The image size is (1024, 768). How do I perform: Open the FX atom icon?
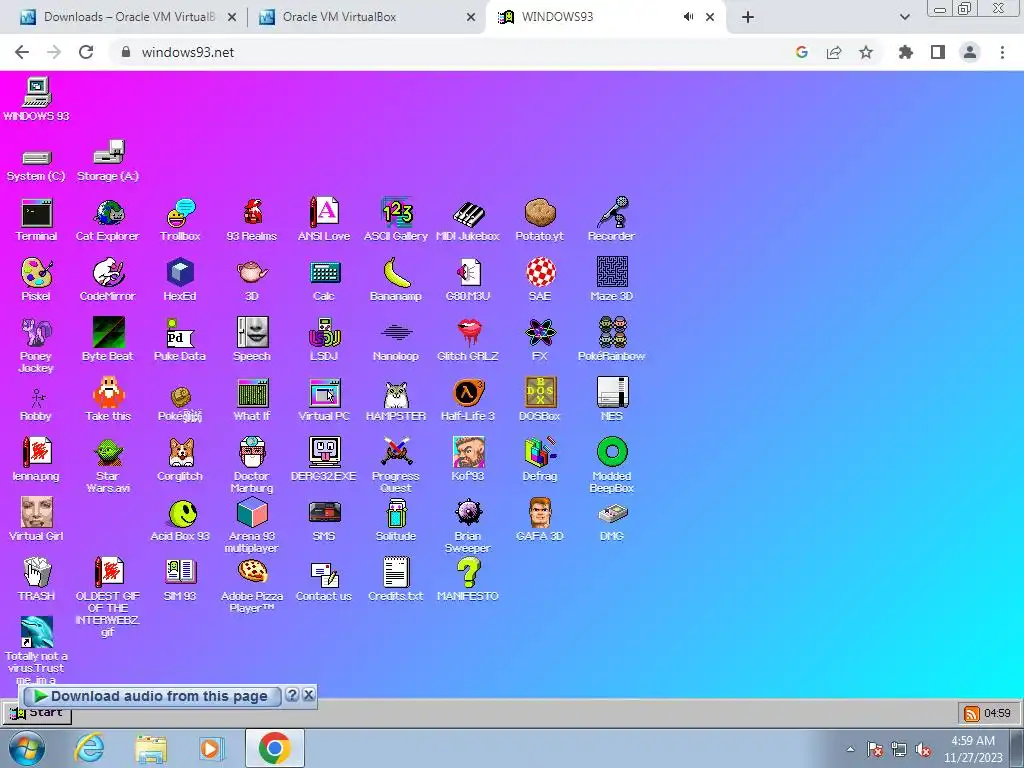click(x=539, y=340)
